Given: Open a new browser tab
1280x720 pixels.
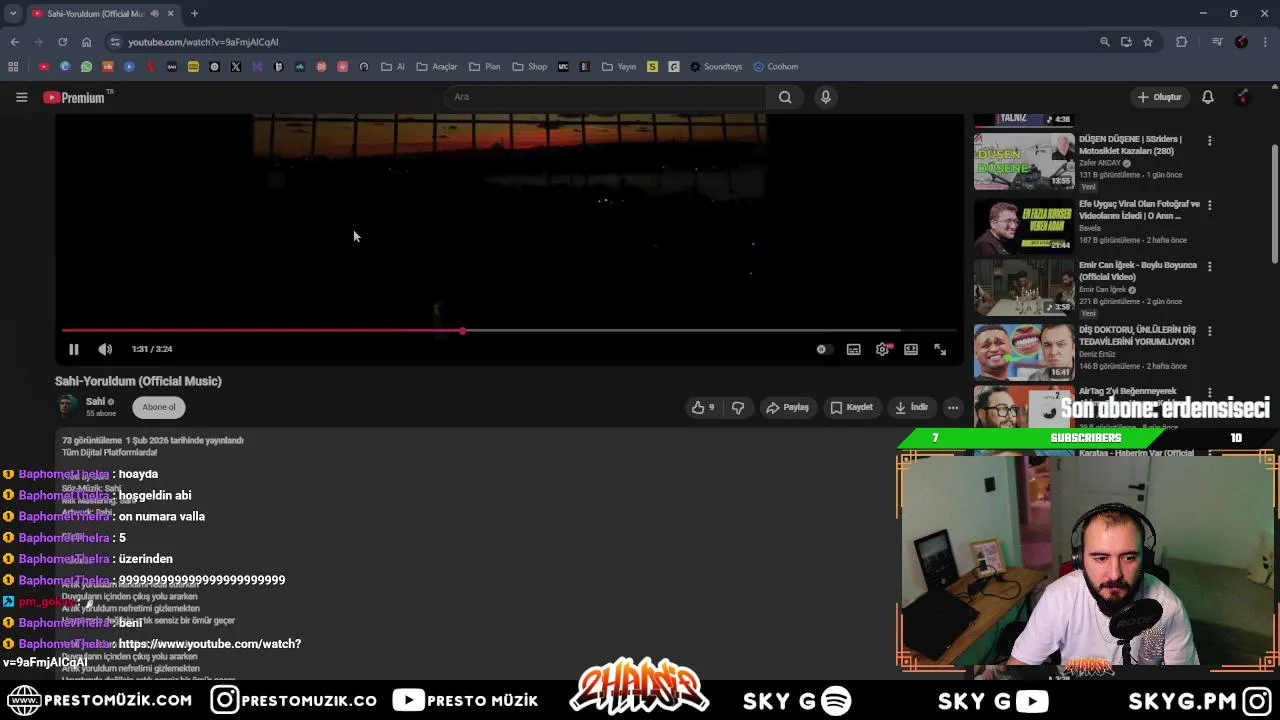Looking at the screenshot, I should coord(194,13).
